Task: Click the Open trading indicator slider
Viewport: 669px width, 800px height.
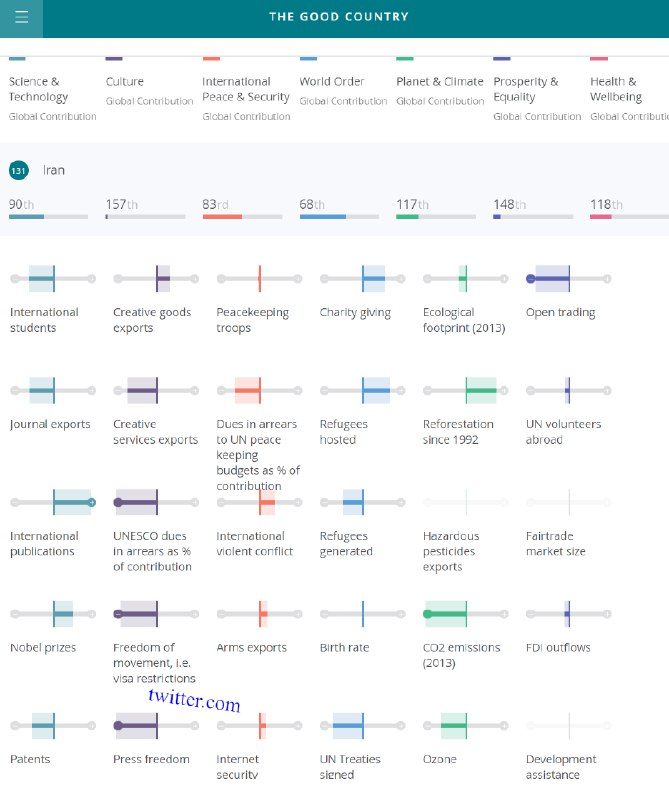Action: (567, 278)
